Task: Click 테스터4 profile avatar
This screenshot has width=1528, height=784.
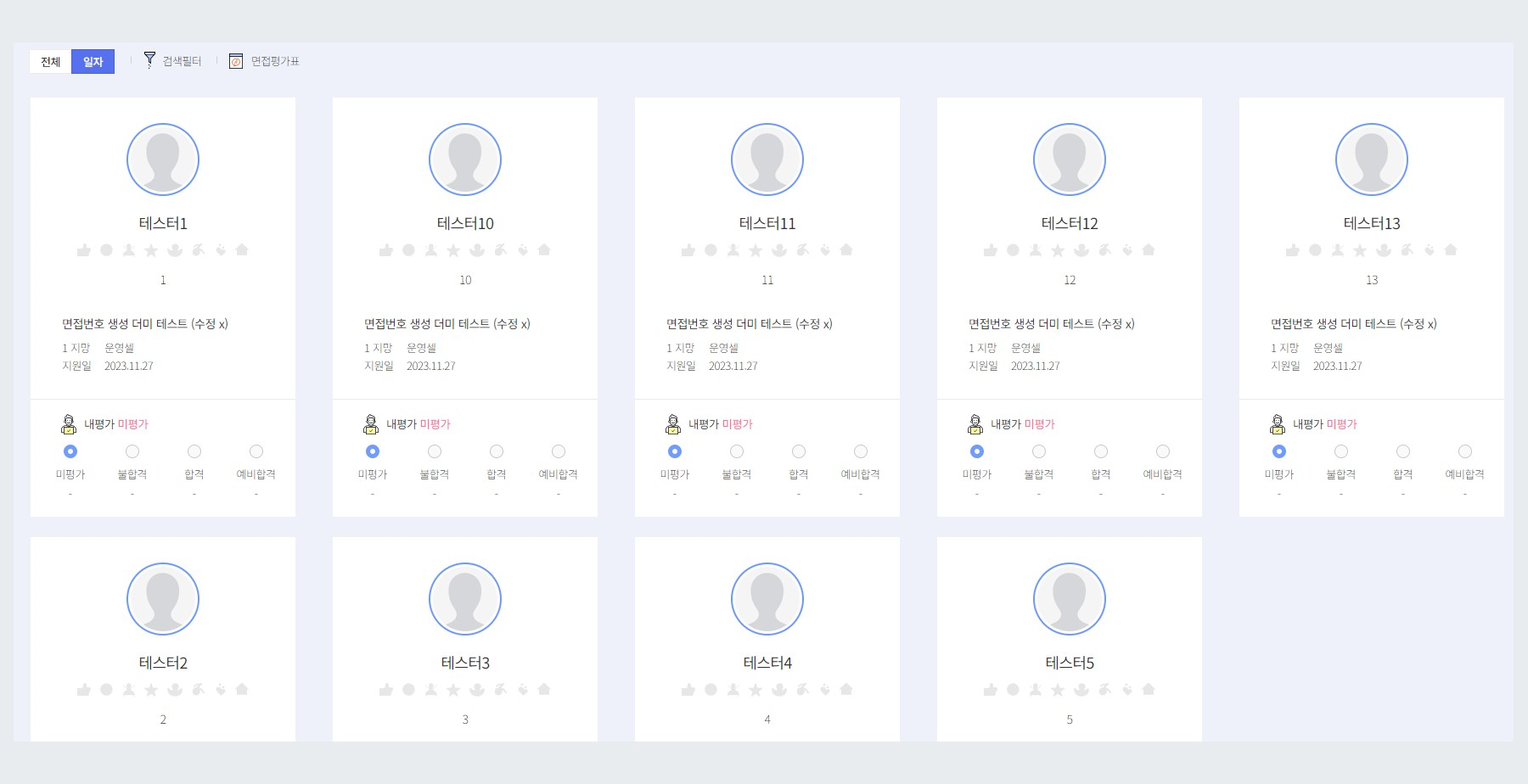Action: click(x=767, y=599)
